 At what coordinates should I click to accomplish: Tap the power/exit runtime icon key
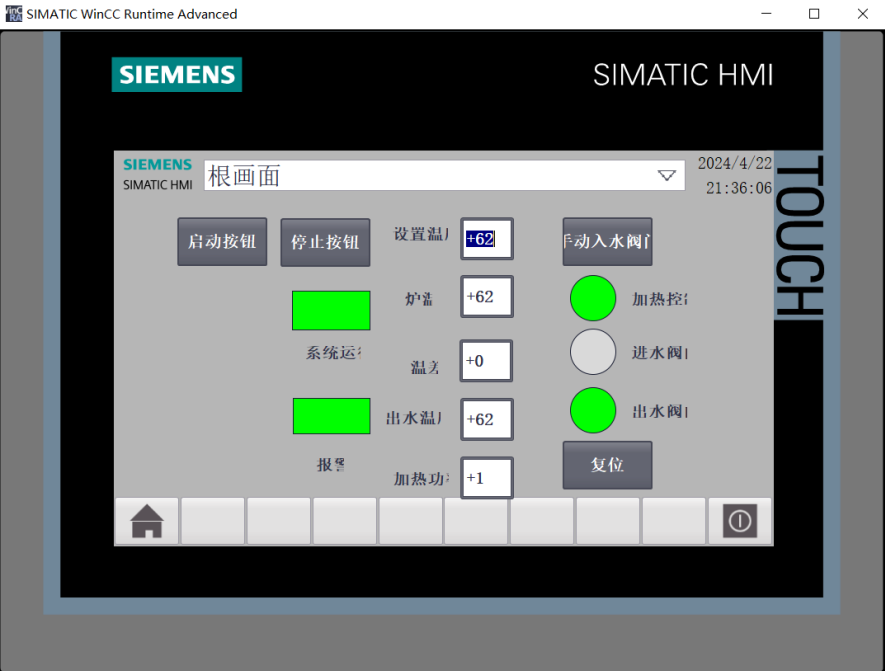[x=740, y=521]
